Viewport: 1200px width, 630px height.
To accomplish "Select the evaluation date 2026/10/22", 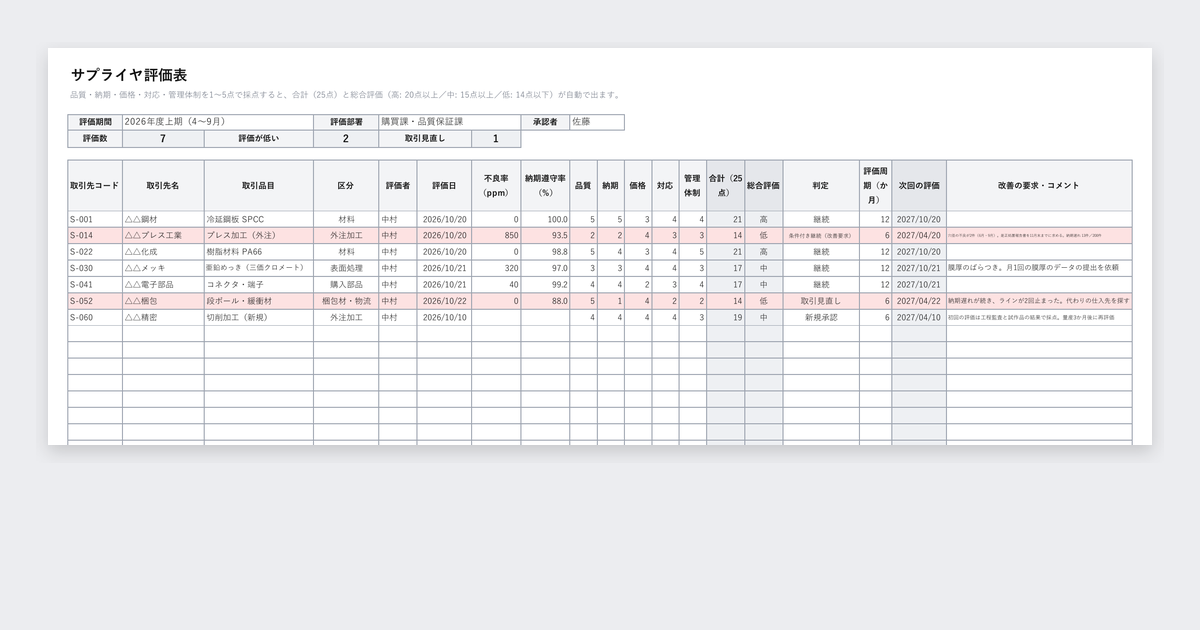I will tap(444, 301).
